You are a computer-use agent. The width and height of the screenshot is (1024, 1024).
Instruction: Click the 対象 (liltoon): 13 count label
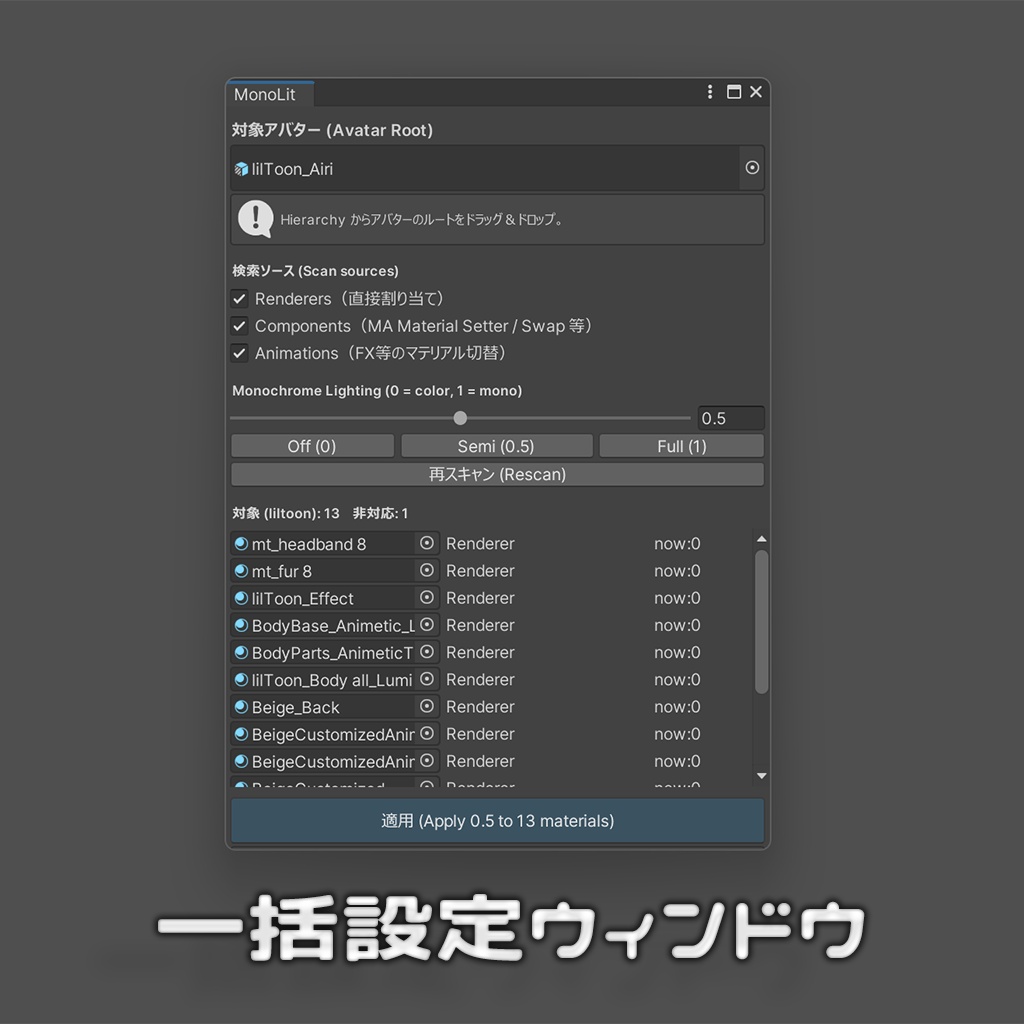tap(286, 513)
